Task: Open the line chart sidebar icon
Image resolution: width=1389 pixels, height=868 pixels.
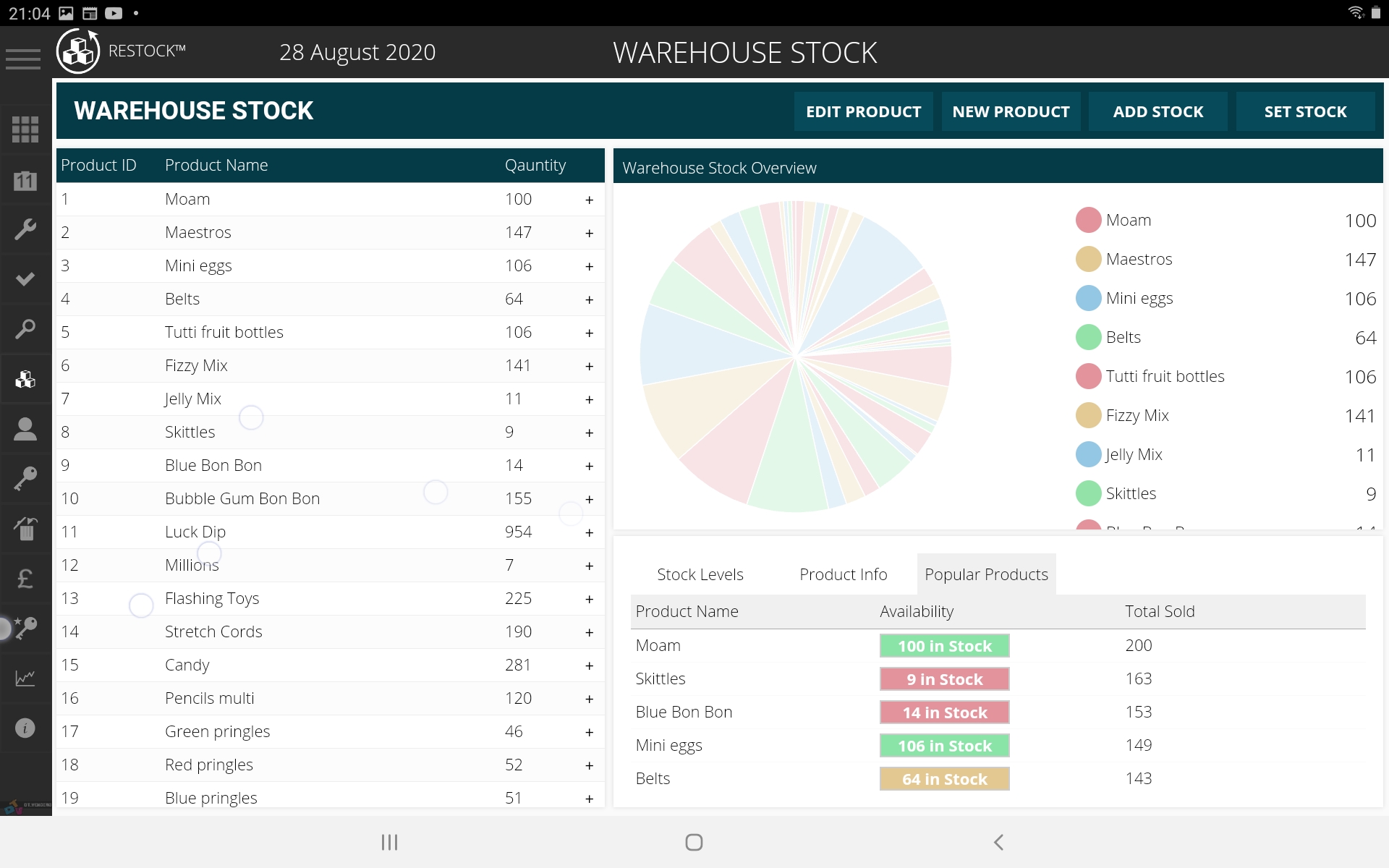Action: click(25, 678)
